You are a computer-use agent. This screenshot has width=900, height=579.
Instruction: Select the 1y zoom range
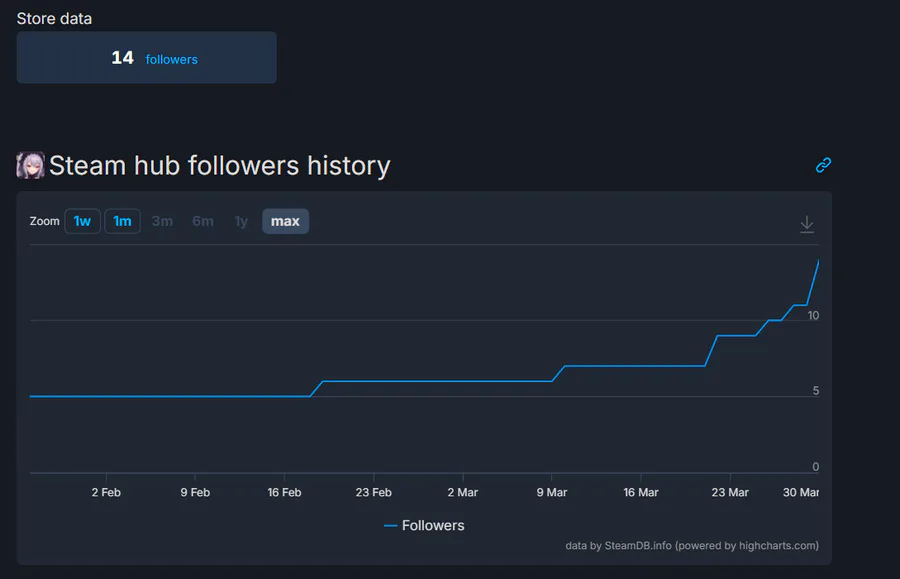(241, 221)
